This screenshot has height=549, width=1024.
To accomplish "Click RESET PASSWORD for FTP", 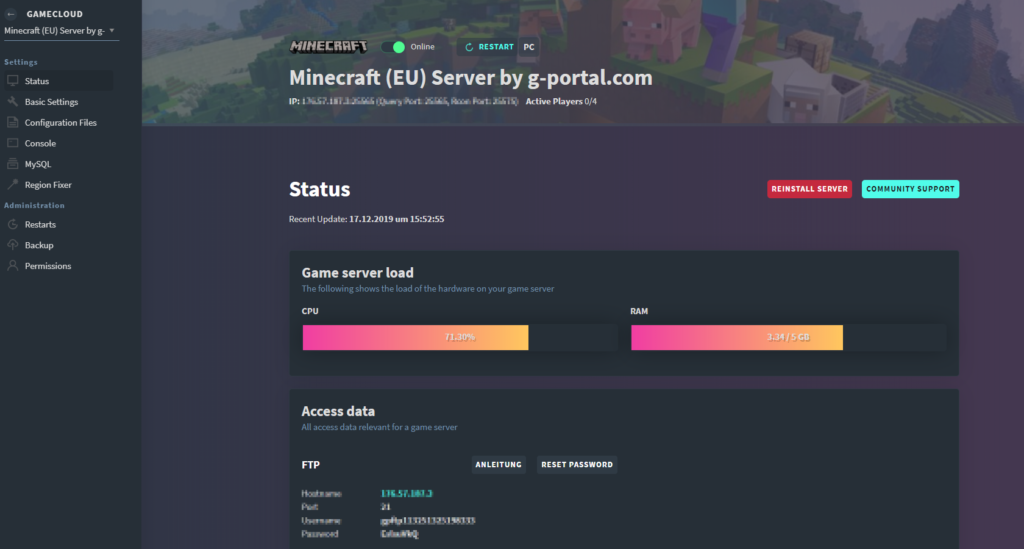I will (x=577, y=465).
